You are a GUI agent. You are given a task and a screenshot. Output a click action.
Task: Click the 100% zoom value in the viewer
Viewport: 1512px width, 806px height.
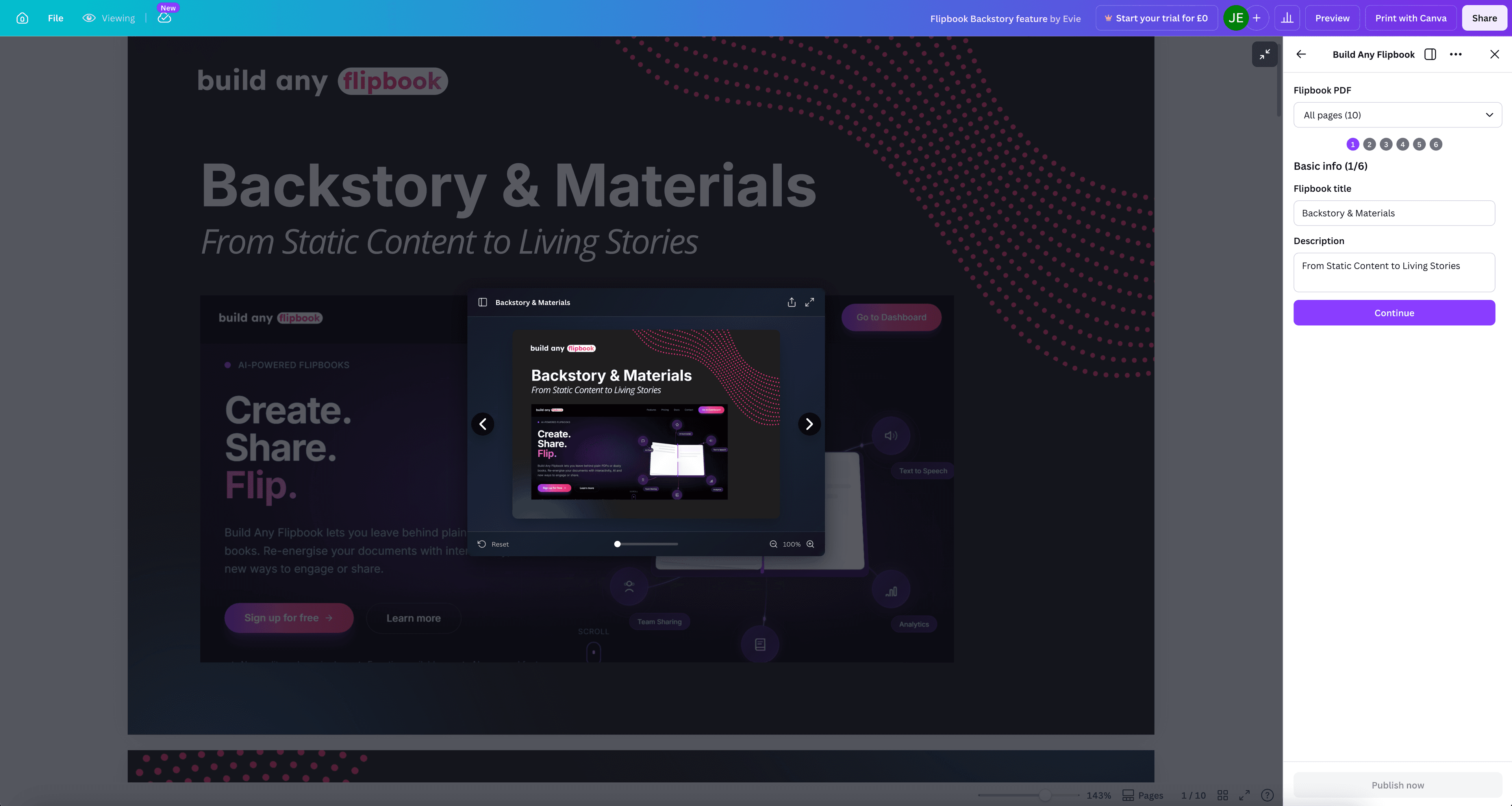click(791, 544)
